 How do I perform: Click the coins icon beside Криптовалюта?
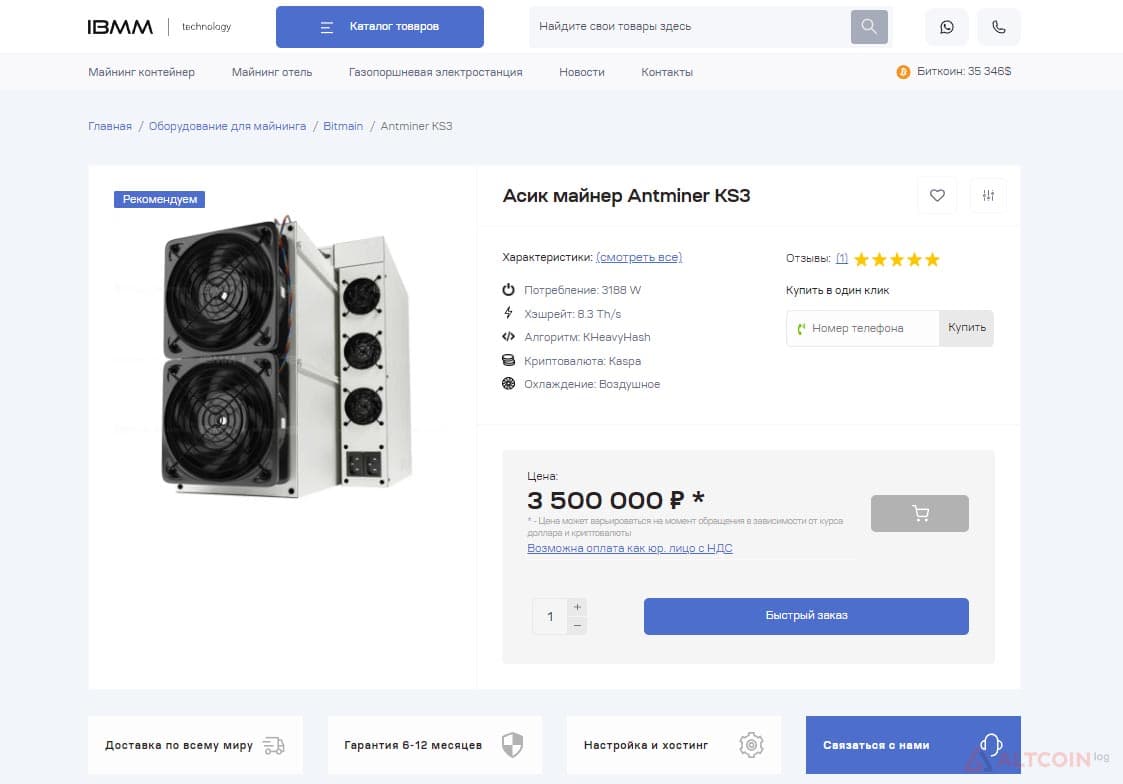coord(509,360)
